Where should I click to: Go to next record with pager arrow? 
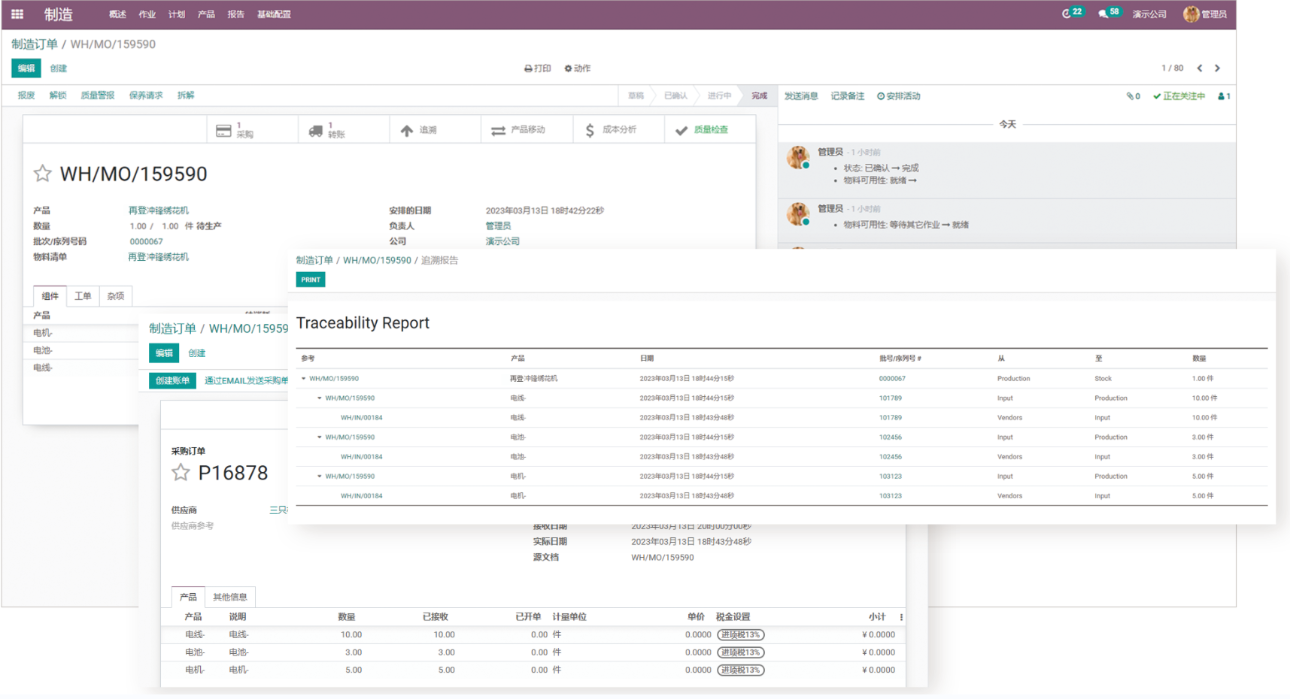pyautogui.click(x=1217, y=68)
